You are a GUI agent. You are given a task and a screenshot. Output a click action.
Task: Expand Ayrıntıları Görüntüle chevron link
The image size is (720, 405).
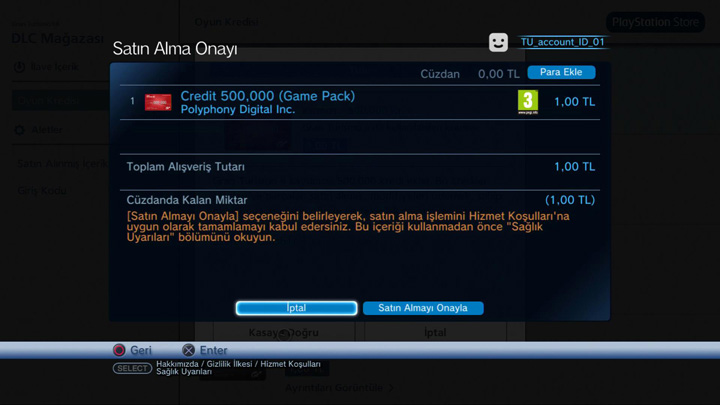[339, 388]
